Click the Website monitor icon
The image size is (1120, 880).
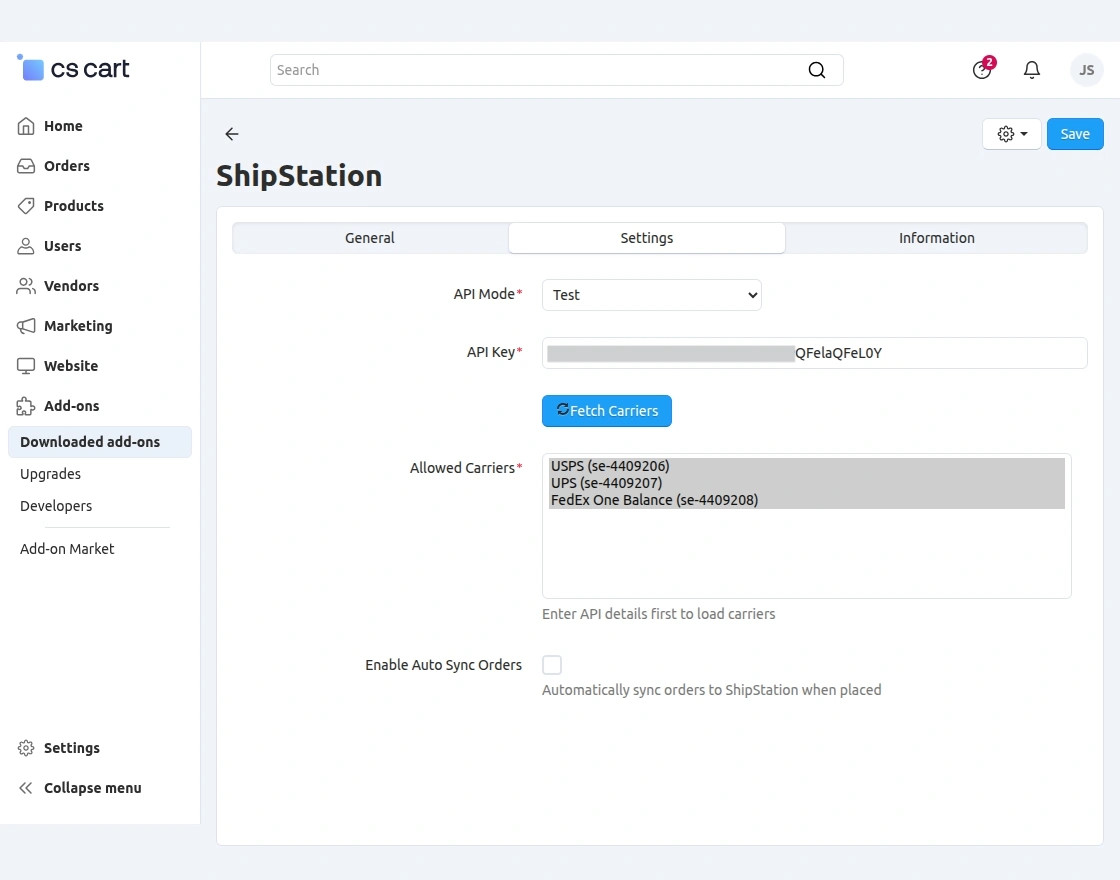pos(26,366)
